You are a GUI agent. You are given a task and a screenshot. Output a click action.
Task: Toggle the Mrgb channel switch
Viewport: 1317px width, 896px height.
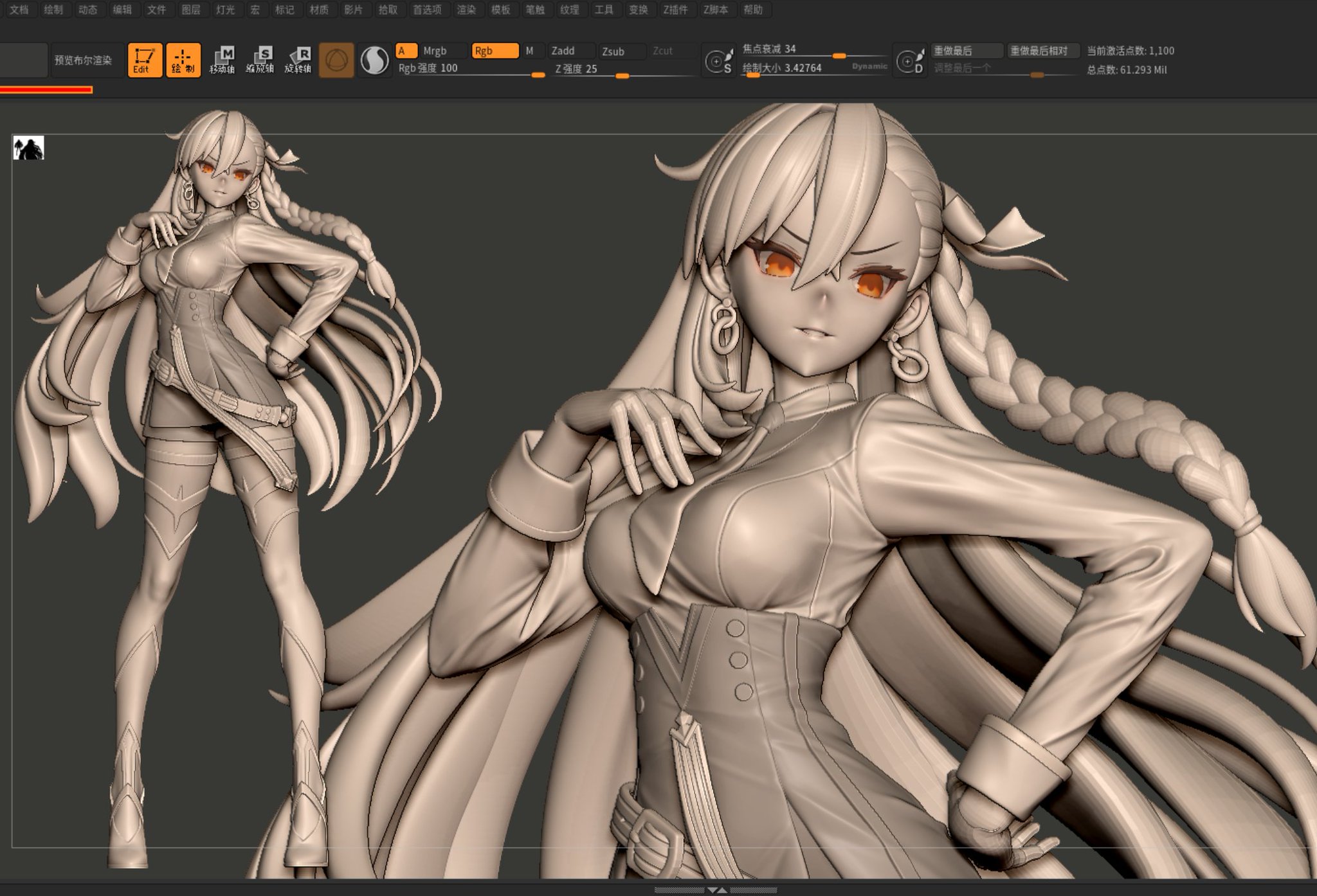442,51
